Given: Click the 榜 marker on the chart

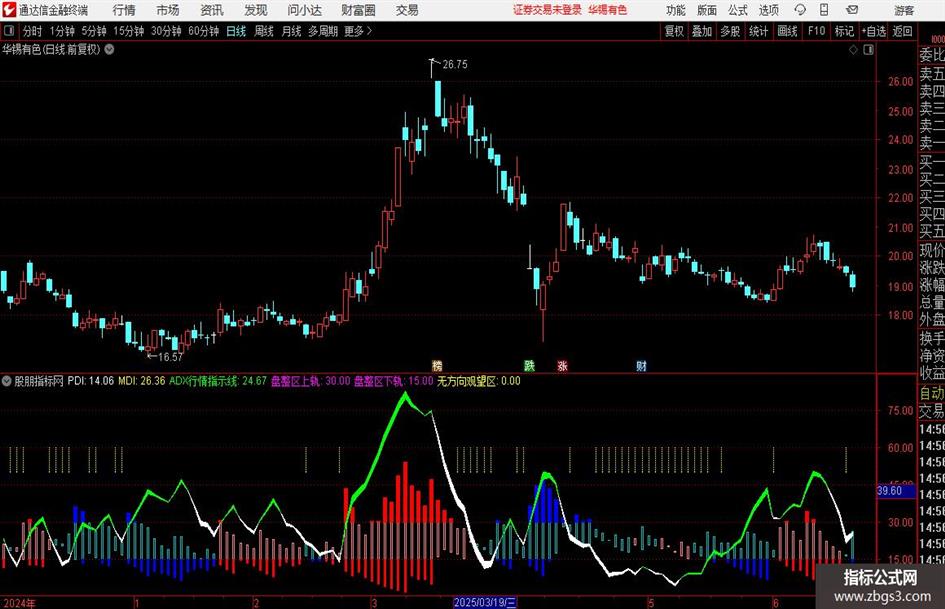Looking at the screenshot, I should pos(437,365).
